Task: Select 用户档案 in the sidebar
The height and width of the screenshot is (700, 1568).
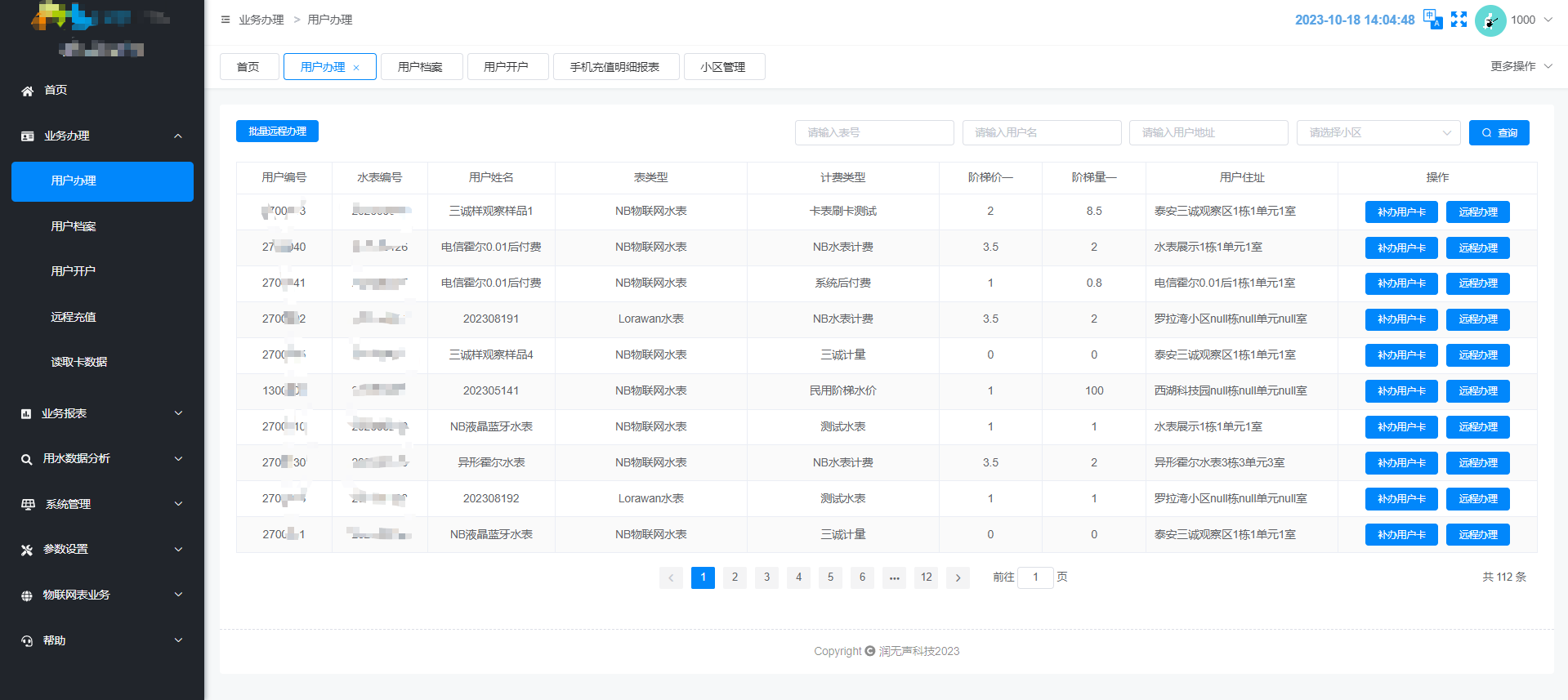Action: tap(102, 226)
